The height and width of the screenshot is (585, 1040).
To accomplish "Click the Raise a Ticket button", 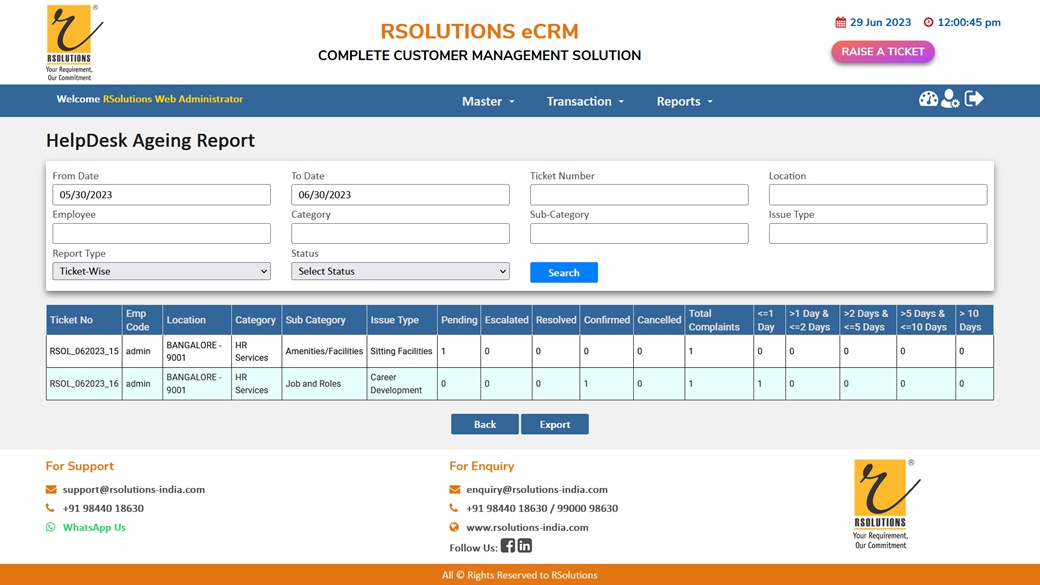I will pyautogui.click(x=882, y=52).
